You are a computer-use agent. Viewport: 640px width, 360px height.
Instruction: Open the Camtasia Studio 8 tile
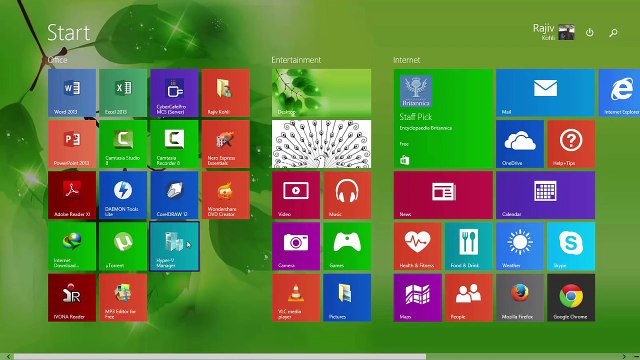point(123,144)
